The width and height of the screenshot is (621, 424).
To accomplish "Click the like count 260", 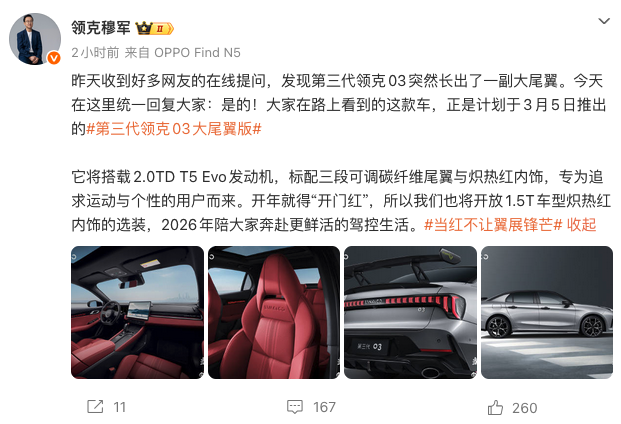I will tap(525, 408).
